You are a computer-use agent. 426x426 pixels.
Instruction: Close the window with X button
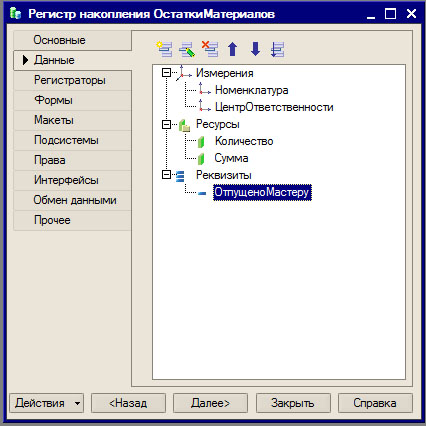coord(412,14)
